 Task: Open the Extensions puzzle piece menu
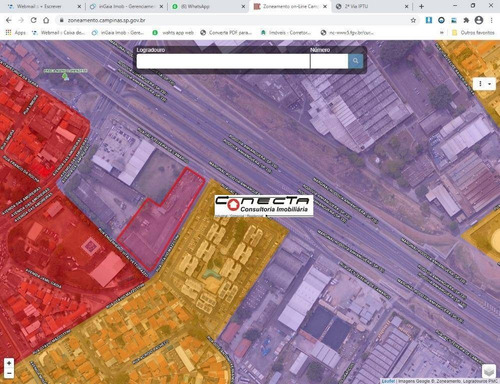(x=466, y=20)
